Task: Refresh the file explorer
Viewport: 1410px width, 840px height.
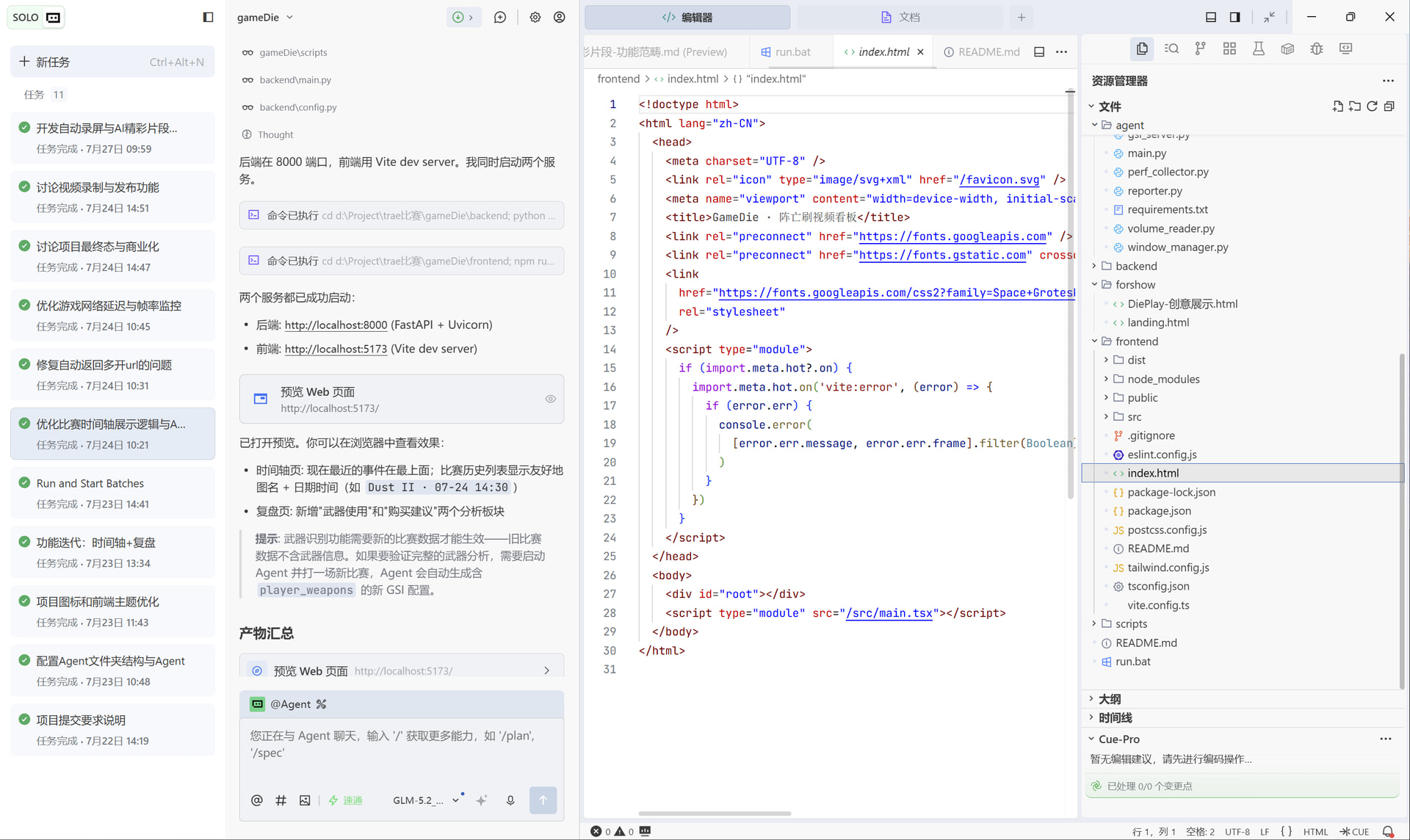Action: click(x=1372, y=106)
